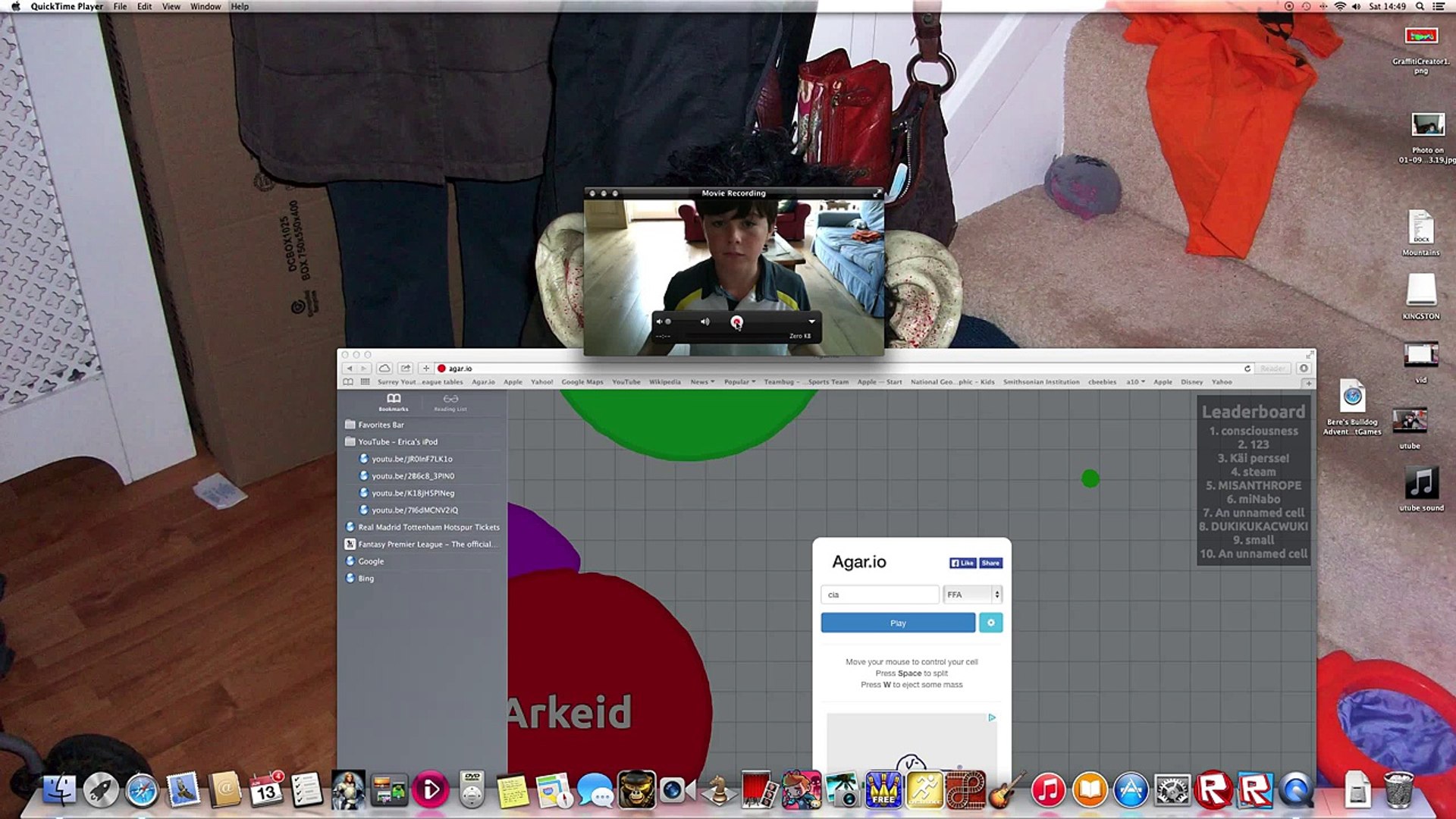Image resolution: width=1456 pixels, height=819 pixels.
Task: Click YouTube in the favorites bar
Action: (626, 382)
